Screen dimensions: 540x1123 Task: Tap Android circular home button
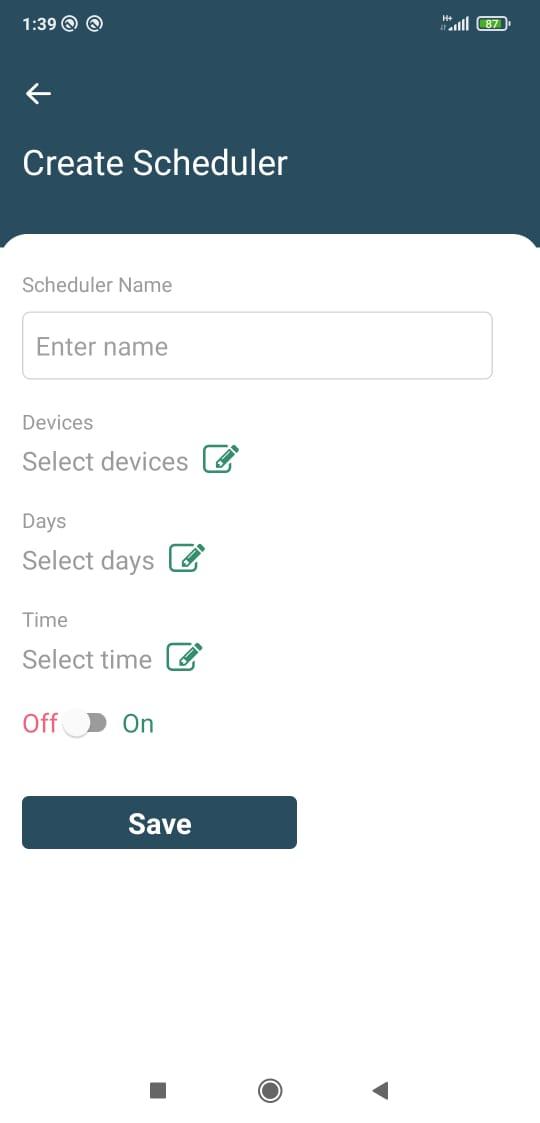tap(270, 1090)
